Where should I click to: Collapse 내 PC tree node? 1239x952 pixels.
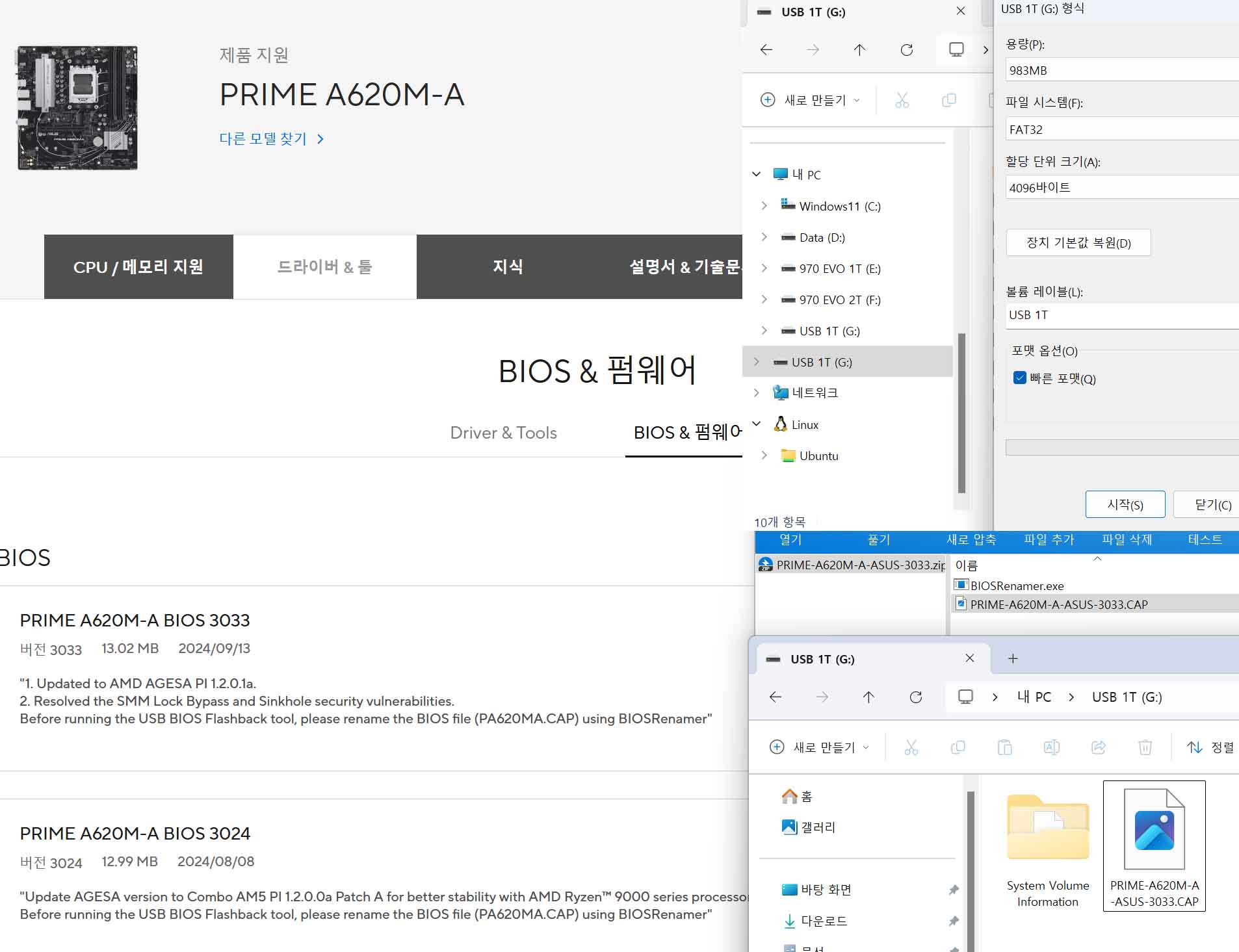tap(756, 174)
